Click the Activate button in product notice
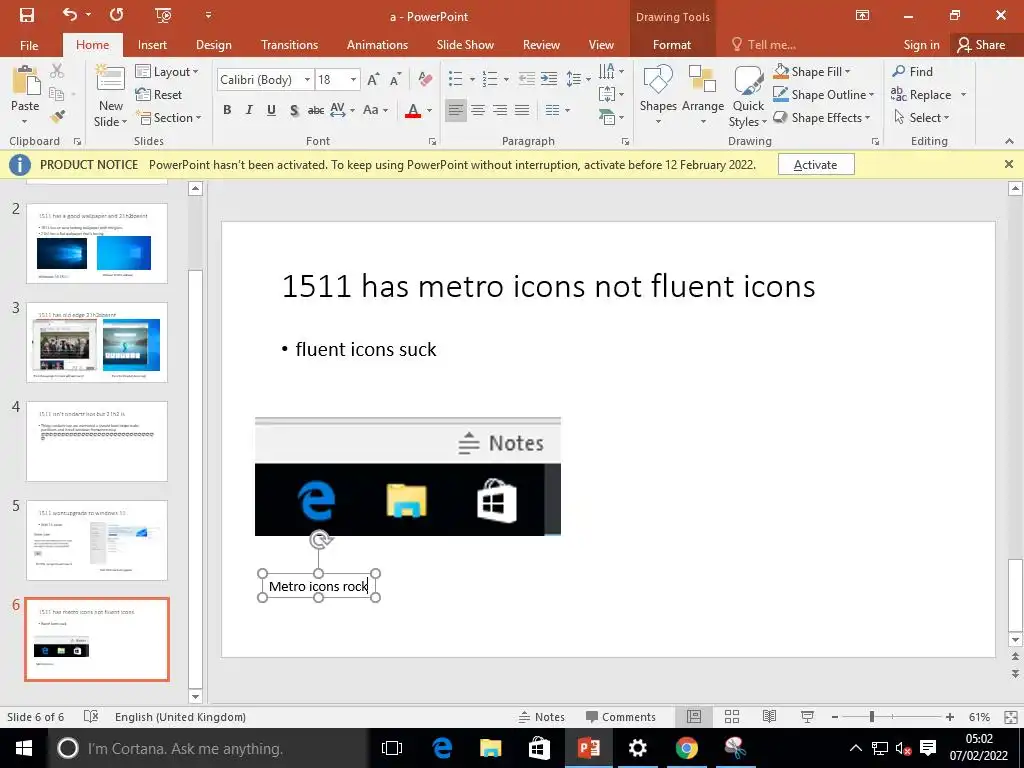The image size is (1024, 768). (816, 165)
